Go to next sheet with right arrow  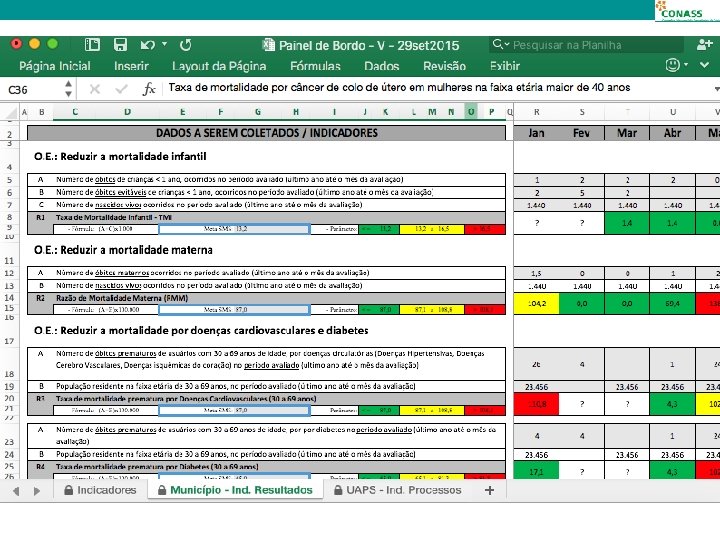pyautogui.click(x=37, y=491)
